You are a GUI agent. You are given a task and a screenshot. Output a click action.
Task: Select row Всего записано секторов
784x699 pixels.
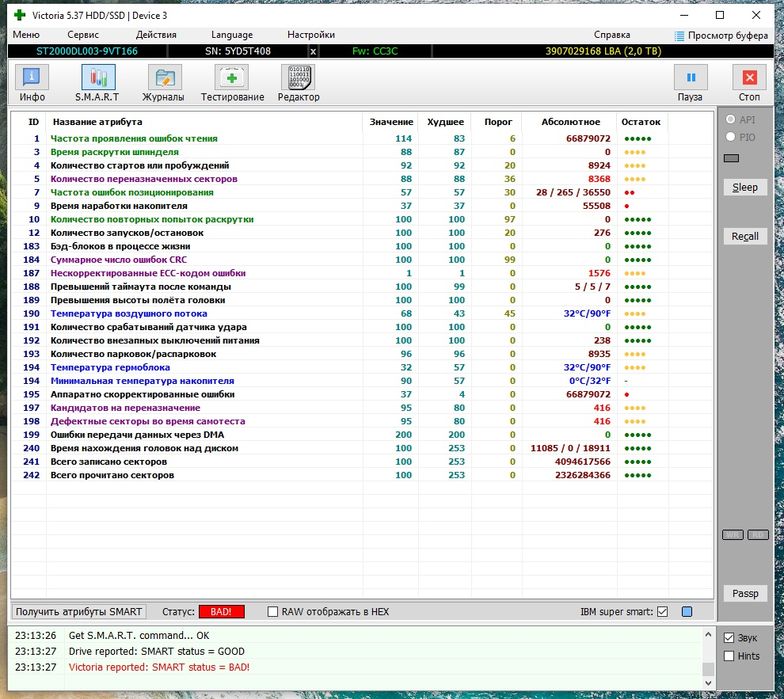tap(362, 462)
